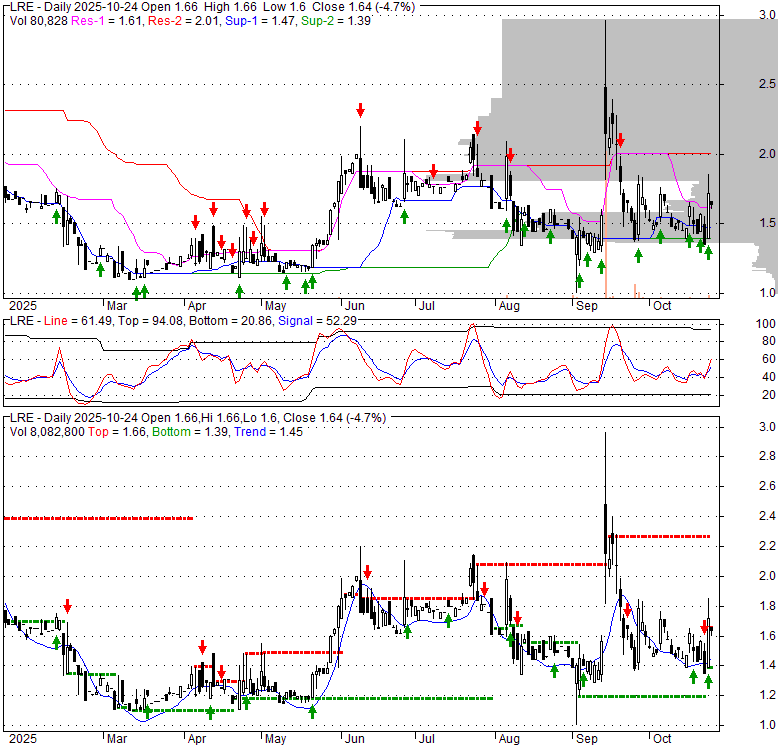
Task: Click the 1.8 price axis label
Action: click(x=767, y=606)
